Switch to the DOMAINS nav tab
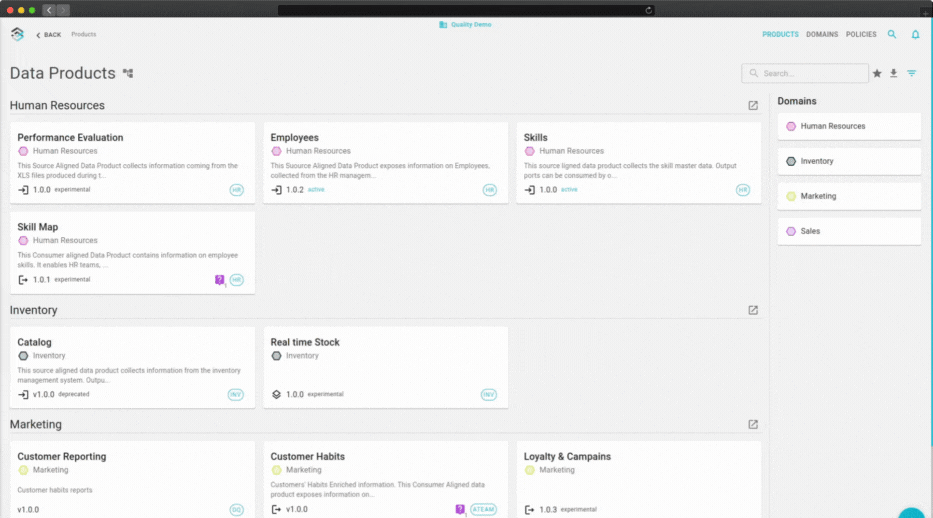933x518 pixels. 822,34
